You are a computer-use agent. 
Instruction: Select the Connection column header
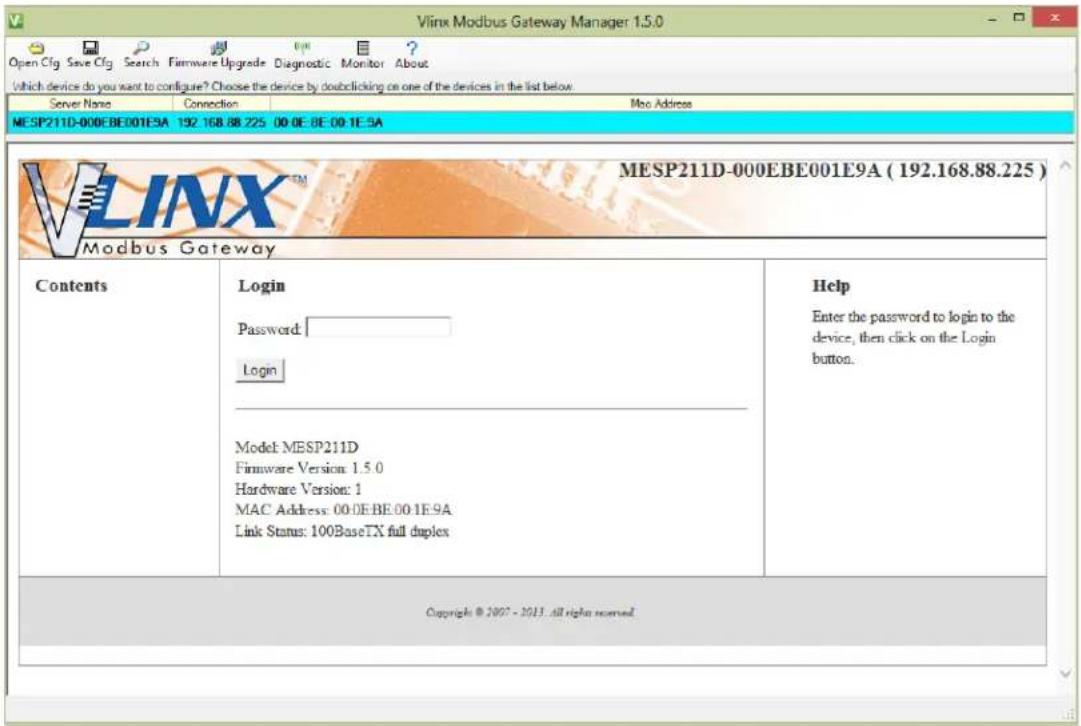click(221, 103)
